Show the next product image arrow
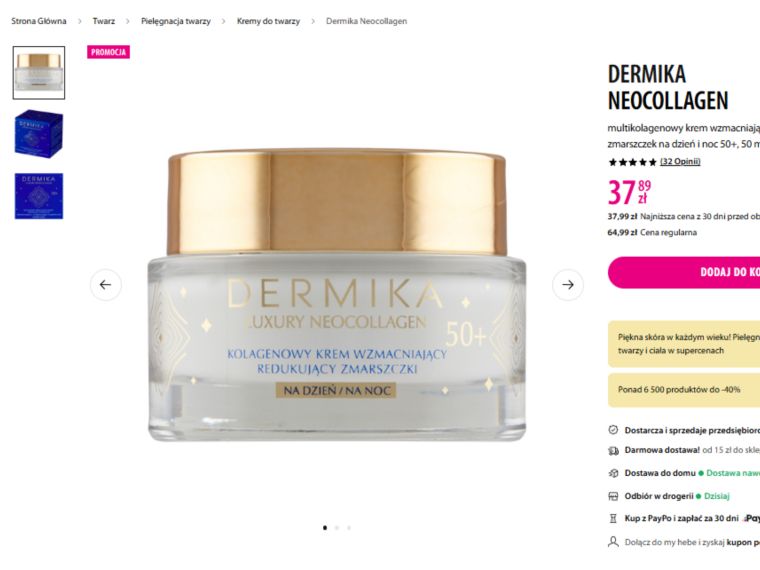The height and width of the screenshot is (570, 760). 568,285
